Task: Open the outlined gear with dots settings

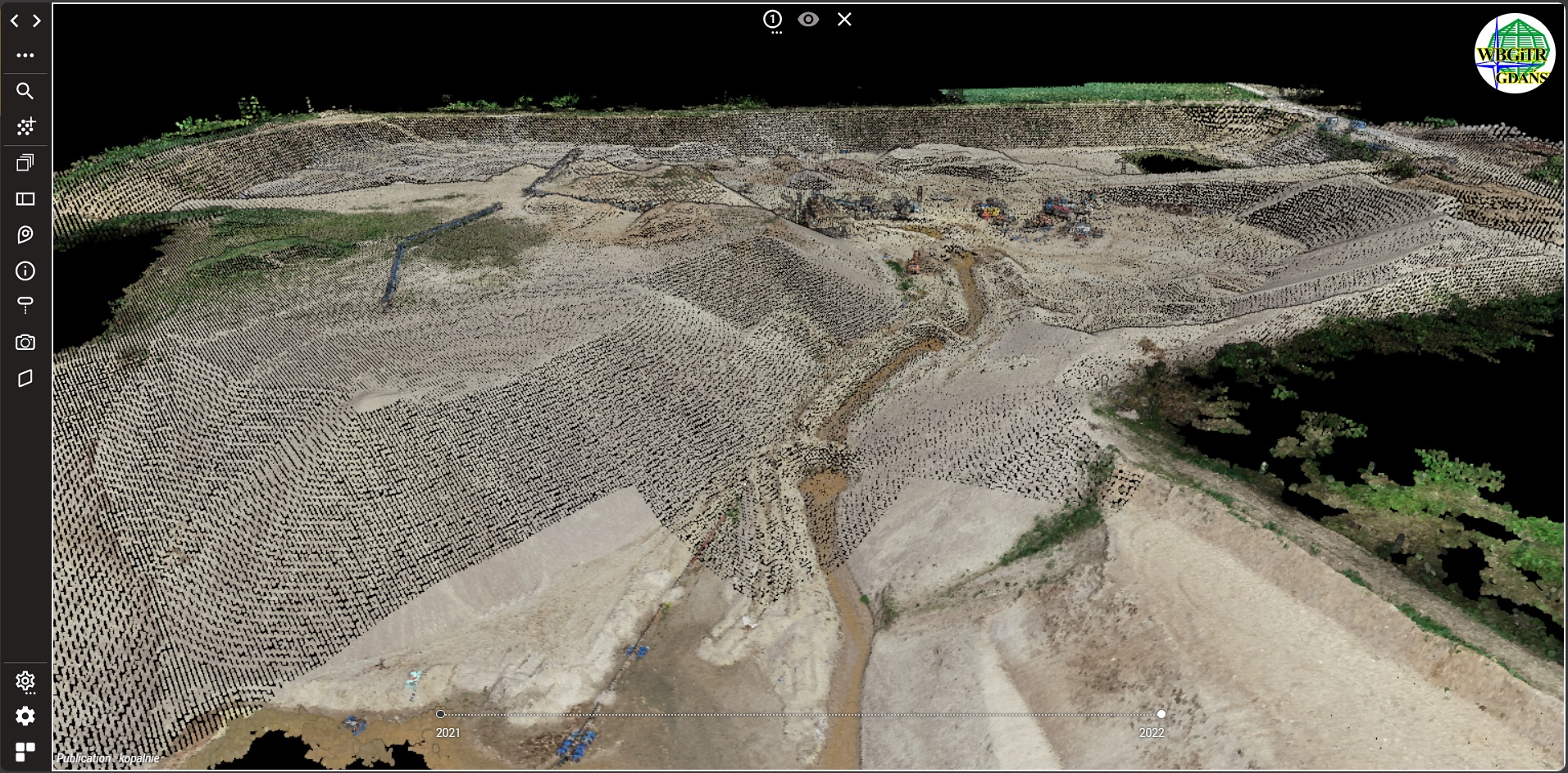Action: 25,681
